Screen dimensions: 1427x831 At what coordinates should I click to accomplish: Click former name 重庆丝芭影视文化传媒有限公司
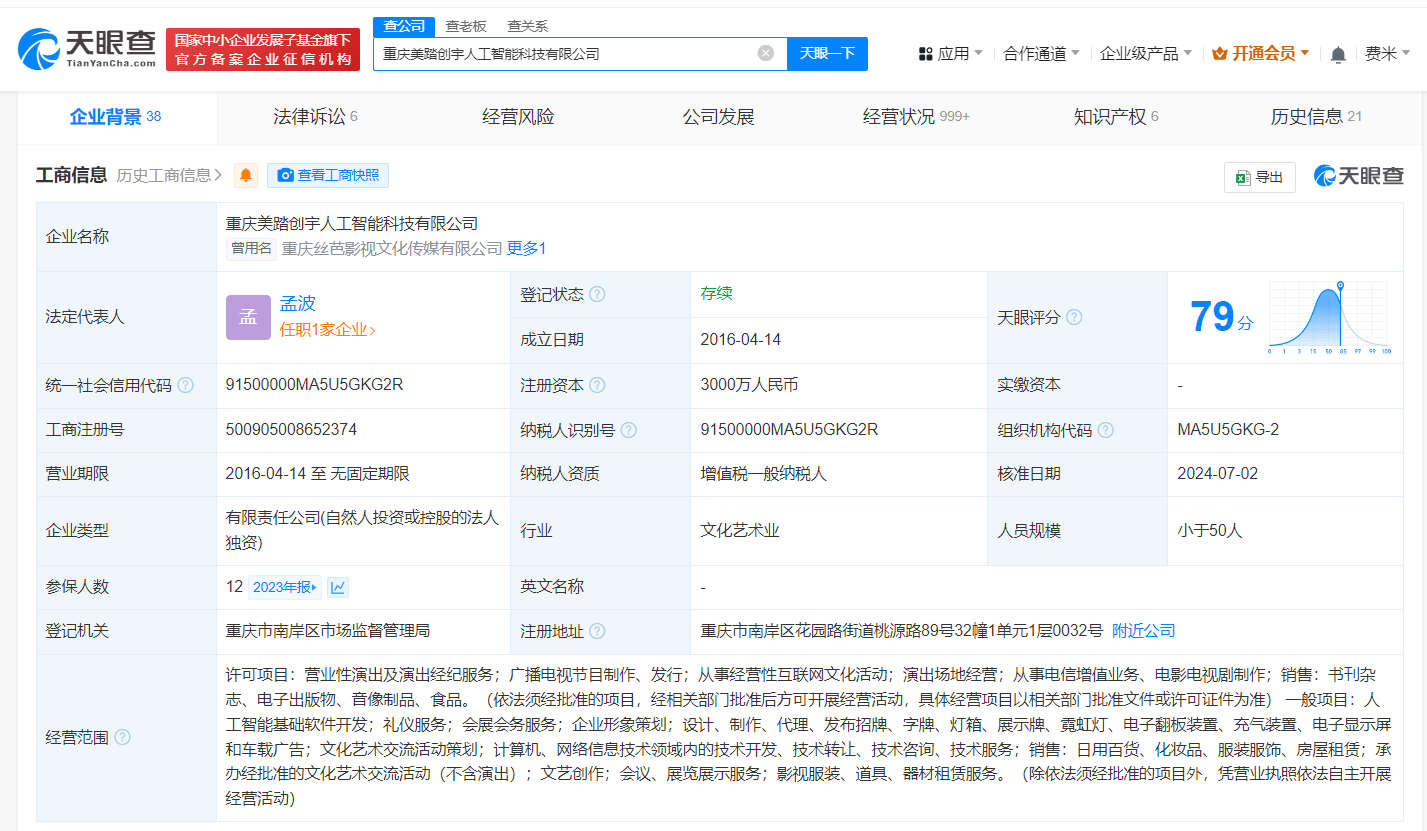point(392,249)
